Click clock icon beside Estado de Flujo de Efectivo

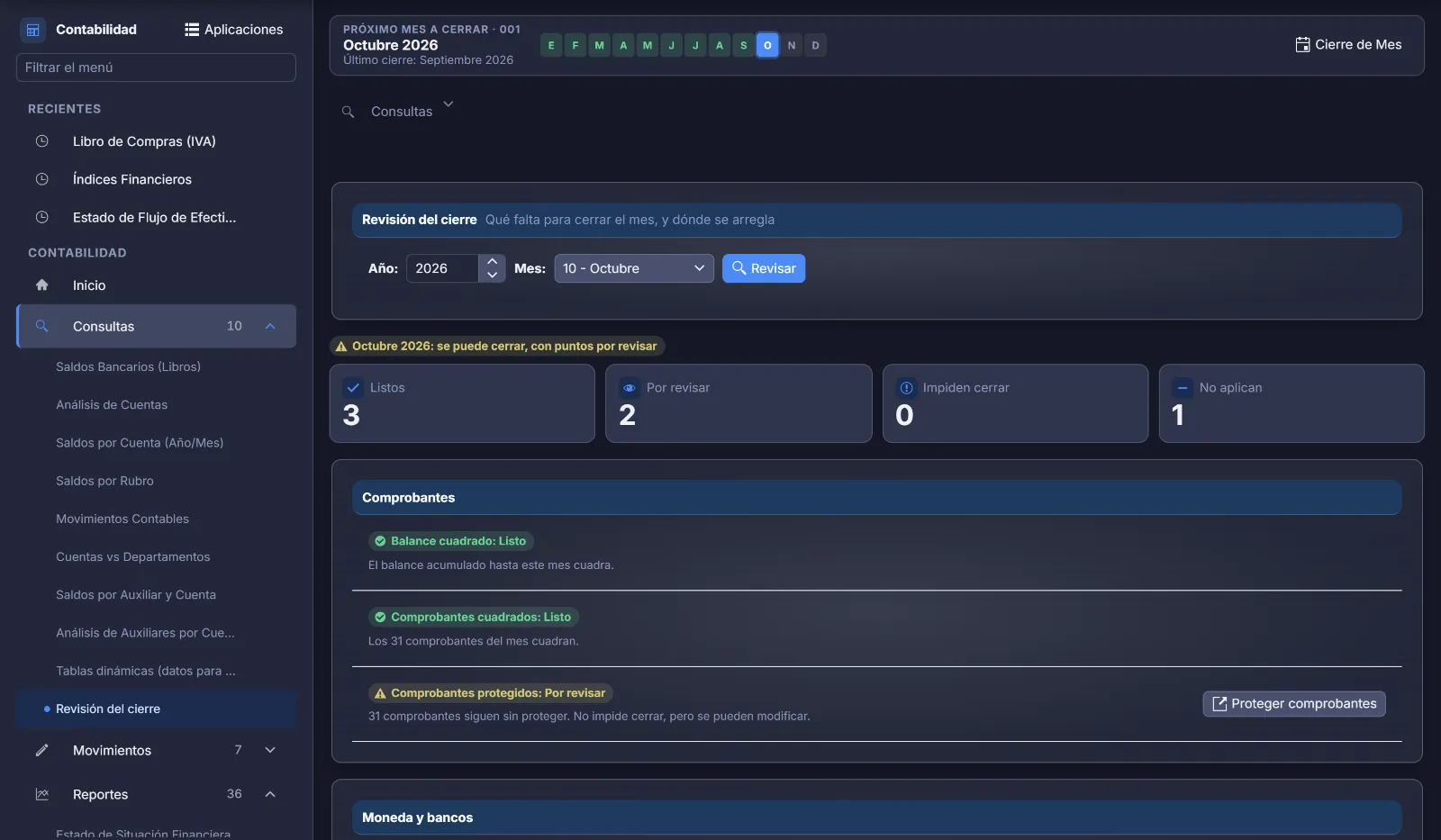coord(41,217)
